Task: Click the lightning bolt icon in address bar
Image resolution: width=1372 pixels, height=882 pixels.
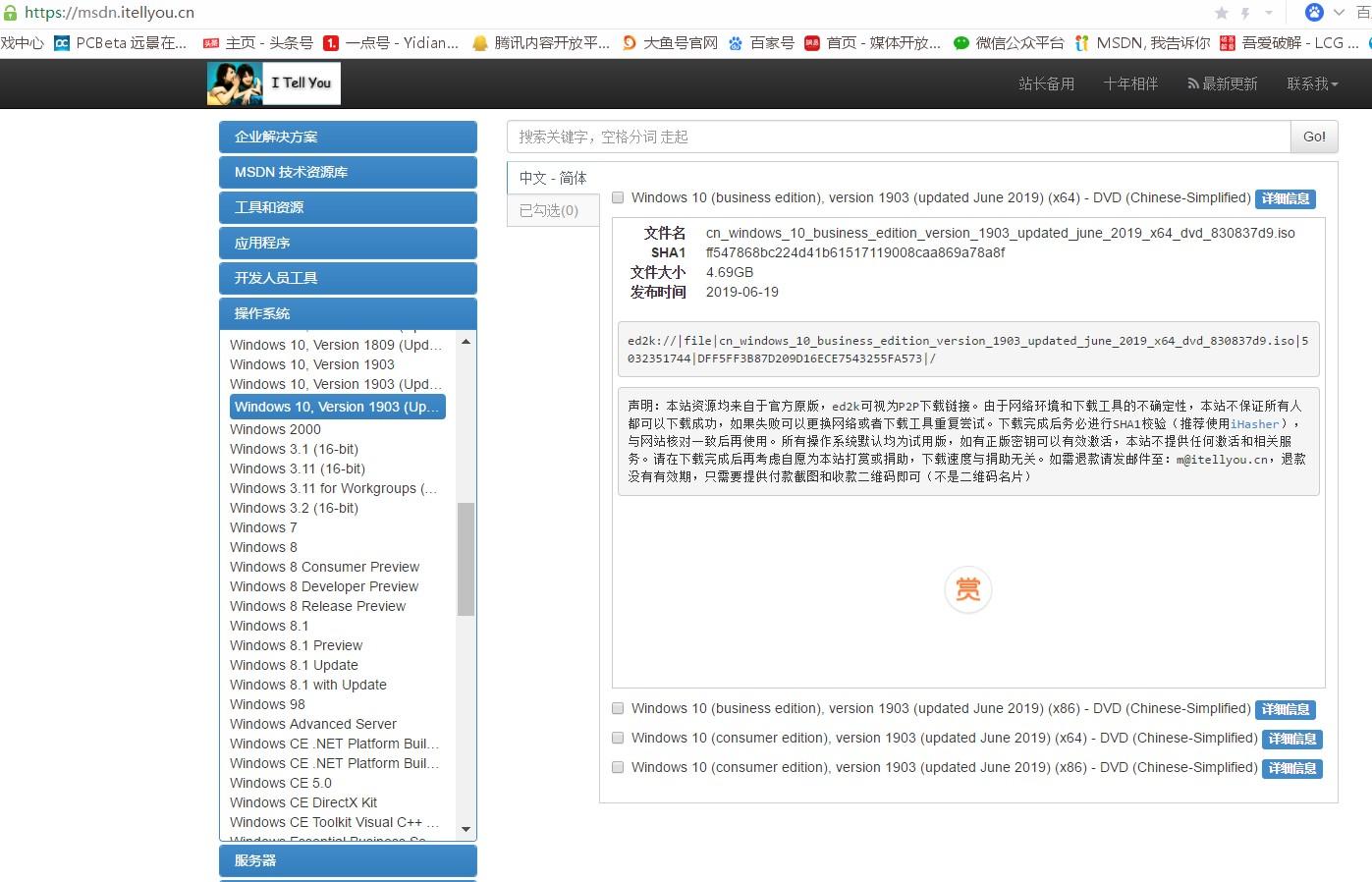Action: [1245, 13]
